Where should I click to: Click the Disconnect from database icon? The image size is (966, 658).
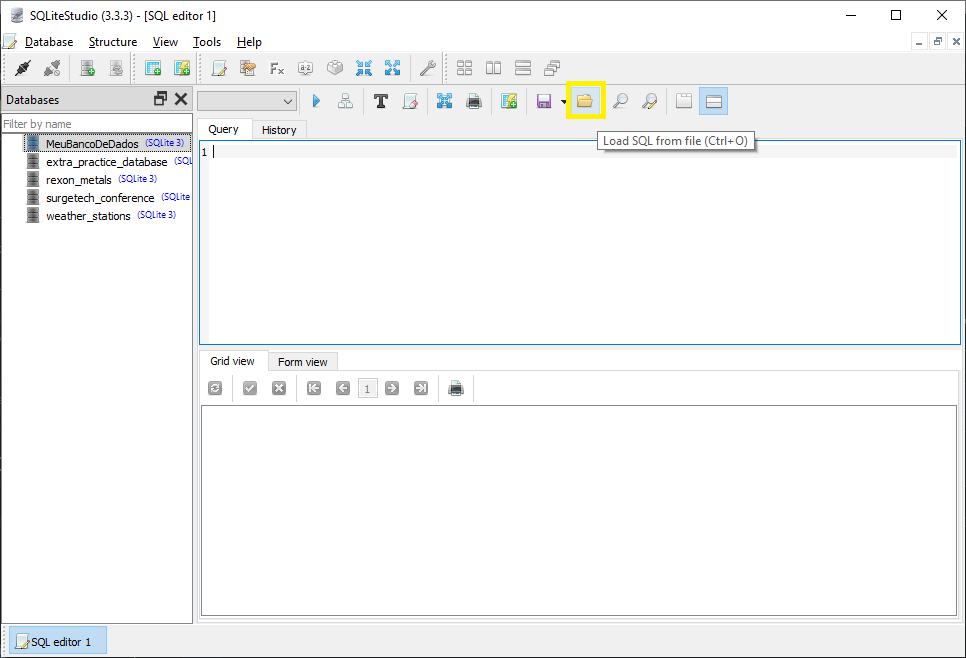click(x=52, y=68)
